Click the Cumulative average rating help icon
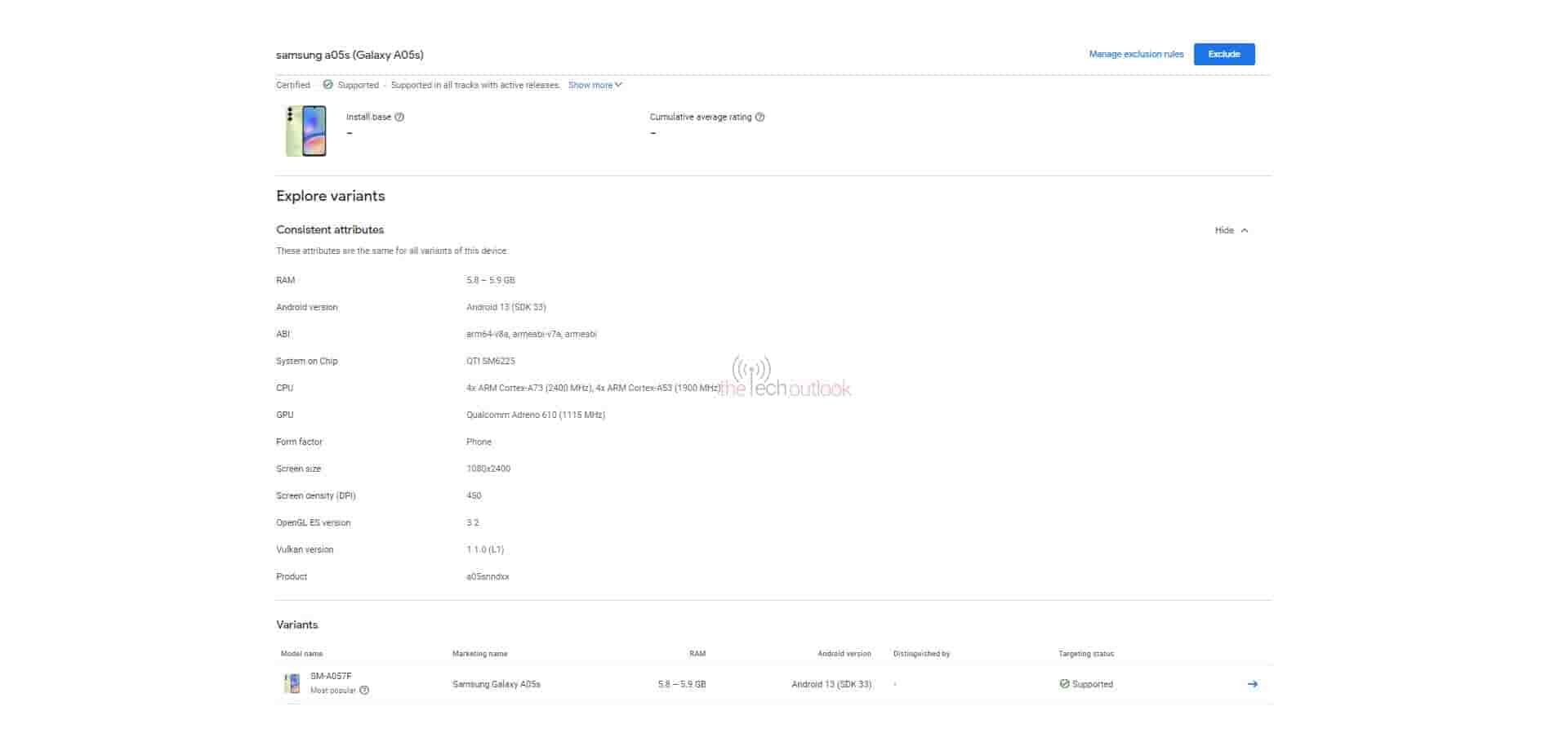This screenshot has width=1568, height=751. click(x=759, y=117)
